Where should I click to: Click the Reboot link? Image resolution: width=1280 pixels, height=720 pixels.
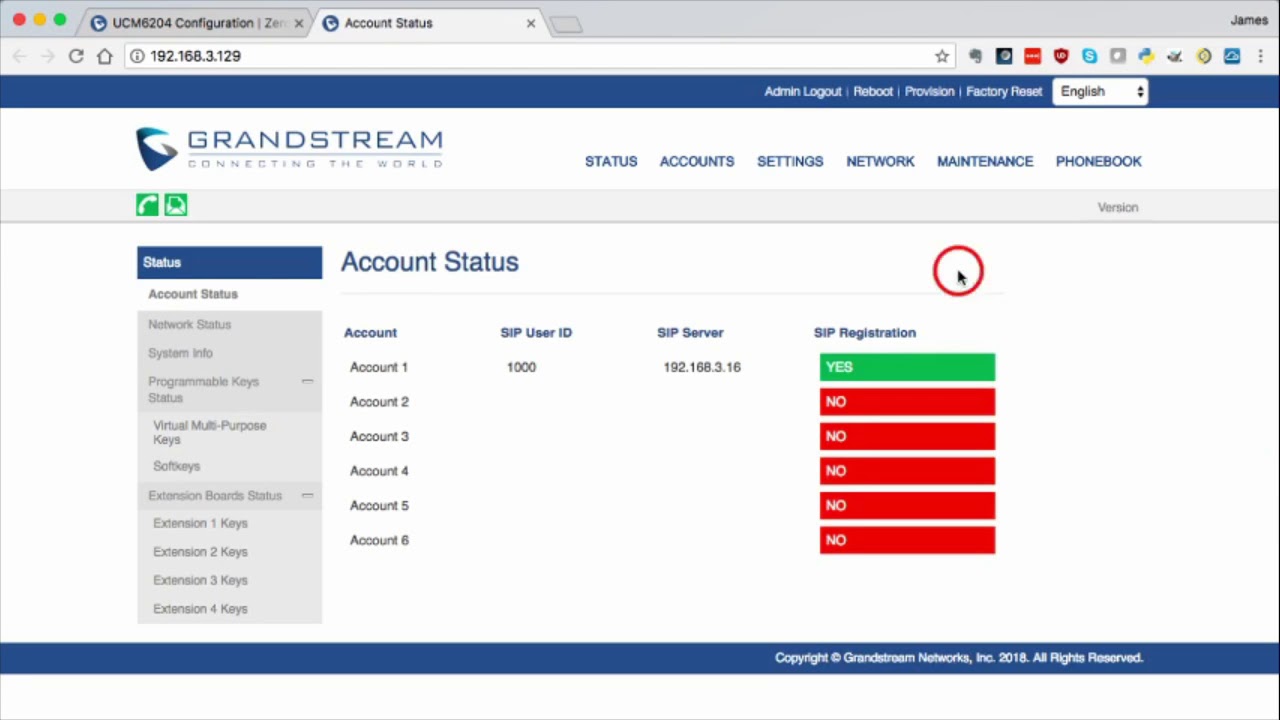coord(873,91)
